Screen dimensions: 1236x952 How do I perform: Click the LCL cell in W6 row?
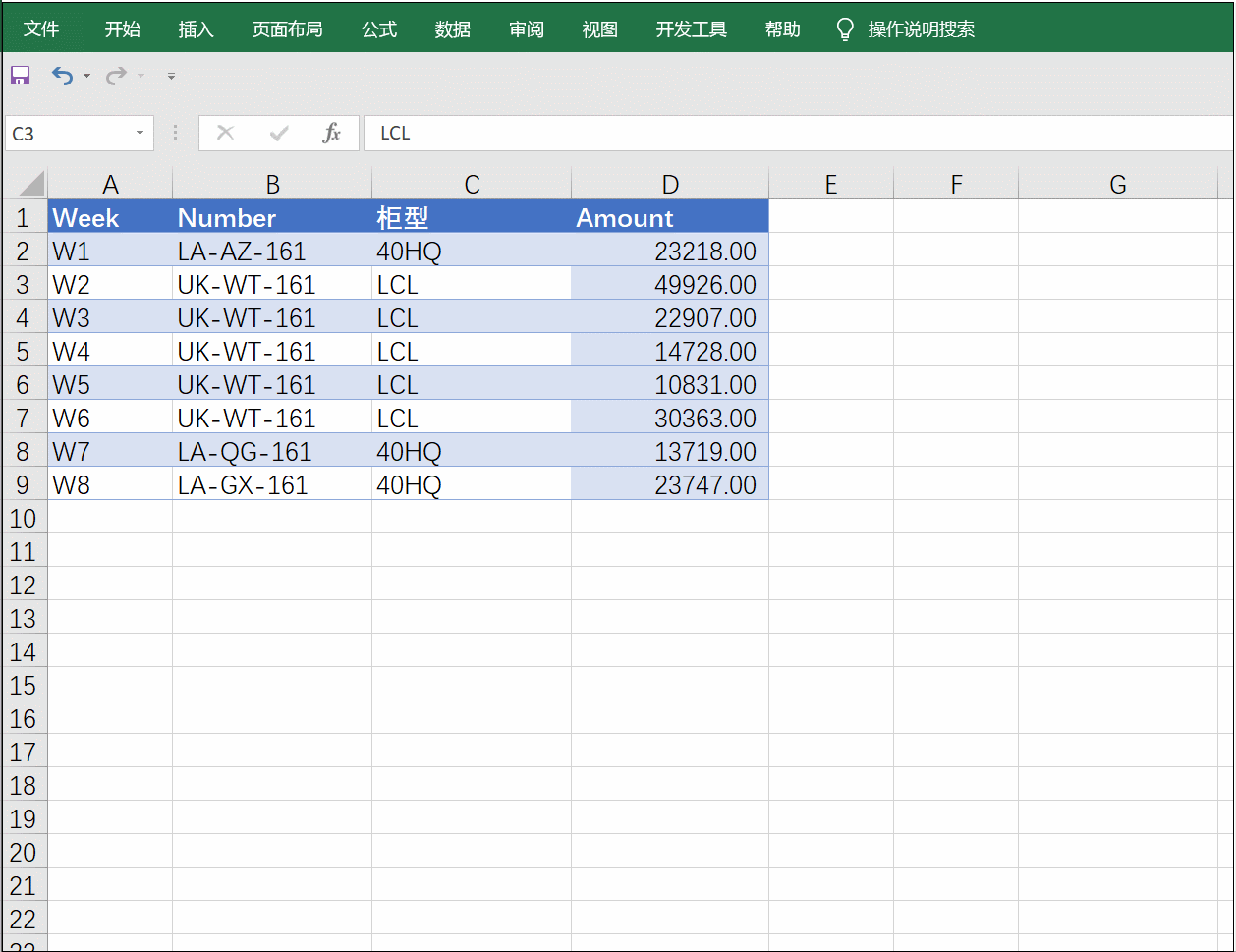[x=472, y=418]
